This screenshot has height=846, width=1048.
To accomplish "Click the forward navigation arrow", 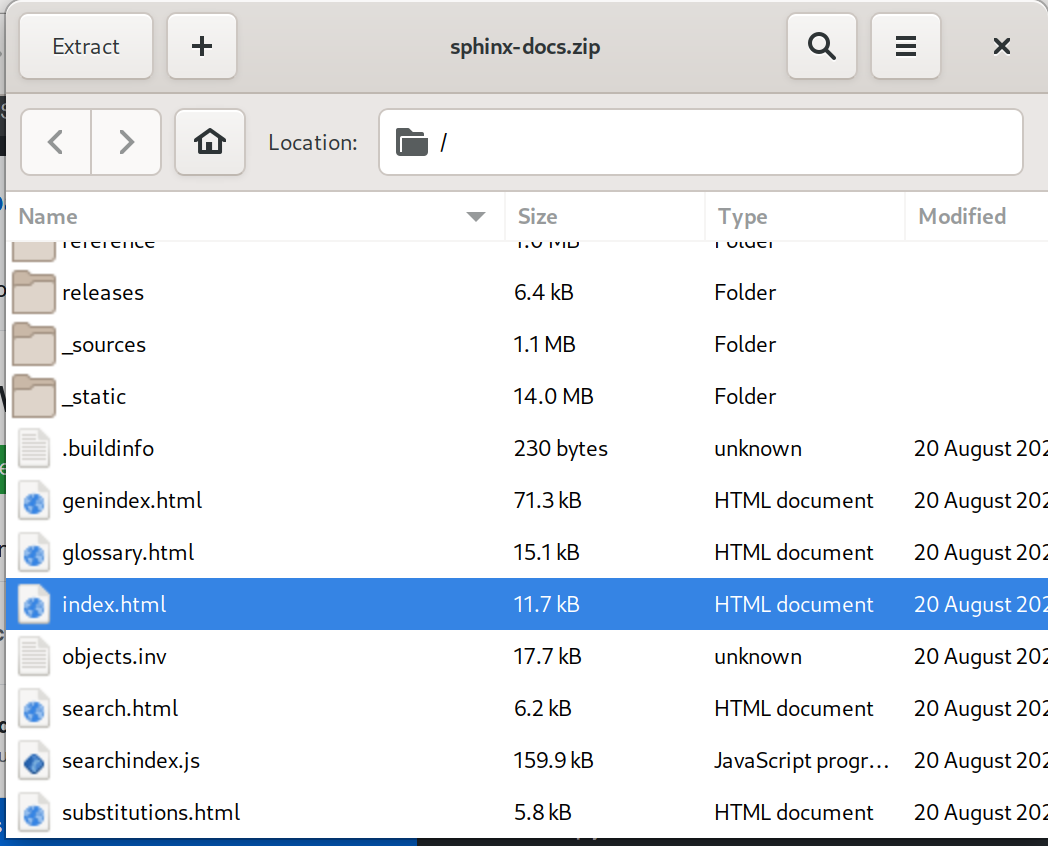I will (x=126, y=142).
